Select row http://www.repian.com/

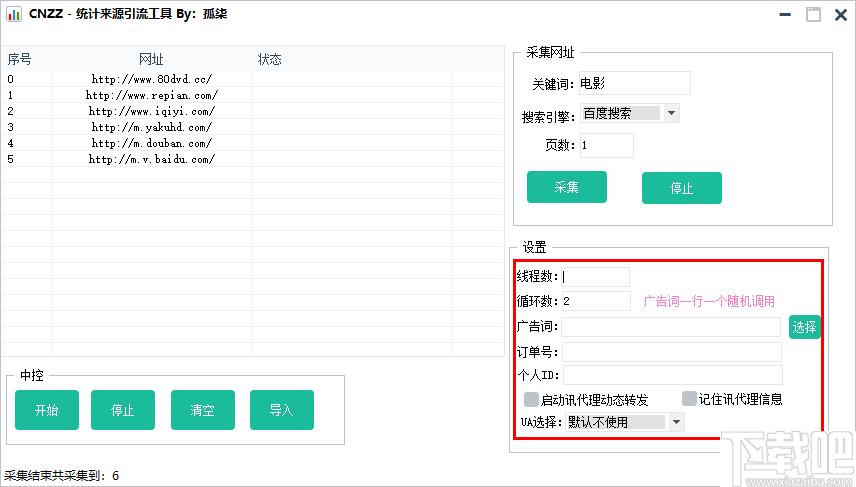(x=252, y=95)
